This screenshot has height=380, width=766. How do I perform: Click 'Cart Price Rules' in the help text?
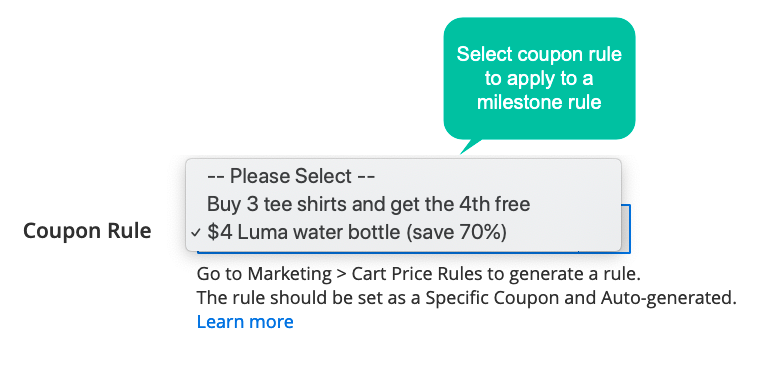pos(417,274)
